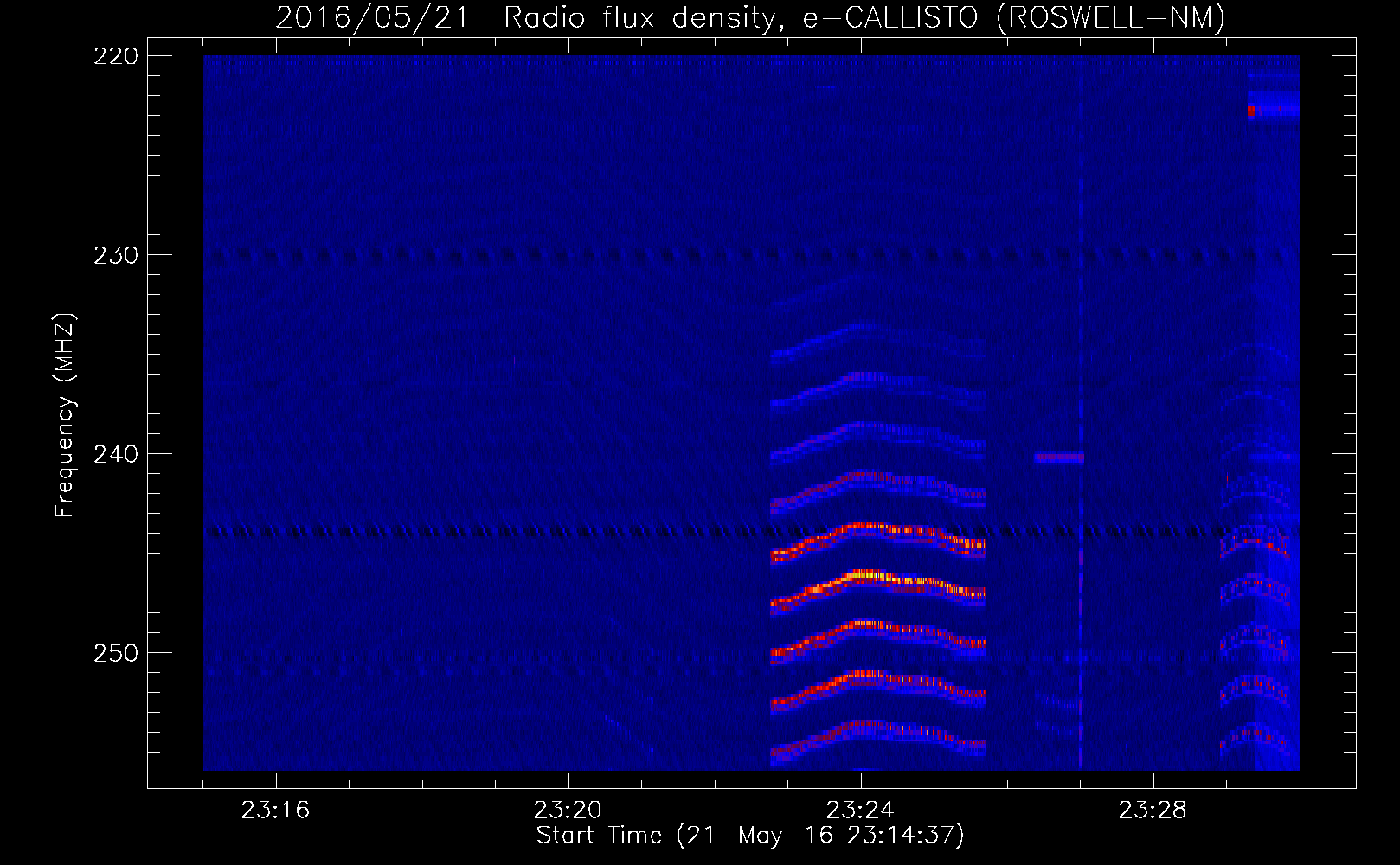Click the 250 frequency tick label

pyautogui.click(x=116, y=653)
